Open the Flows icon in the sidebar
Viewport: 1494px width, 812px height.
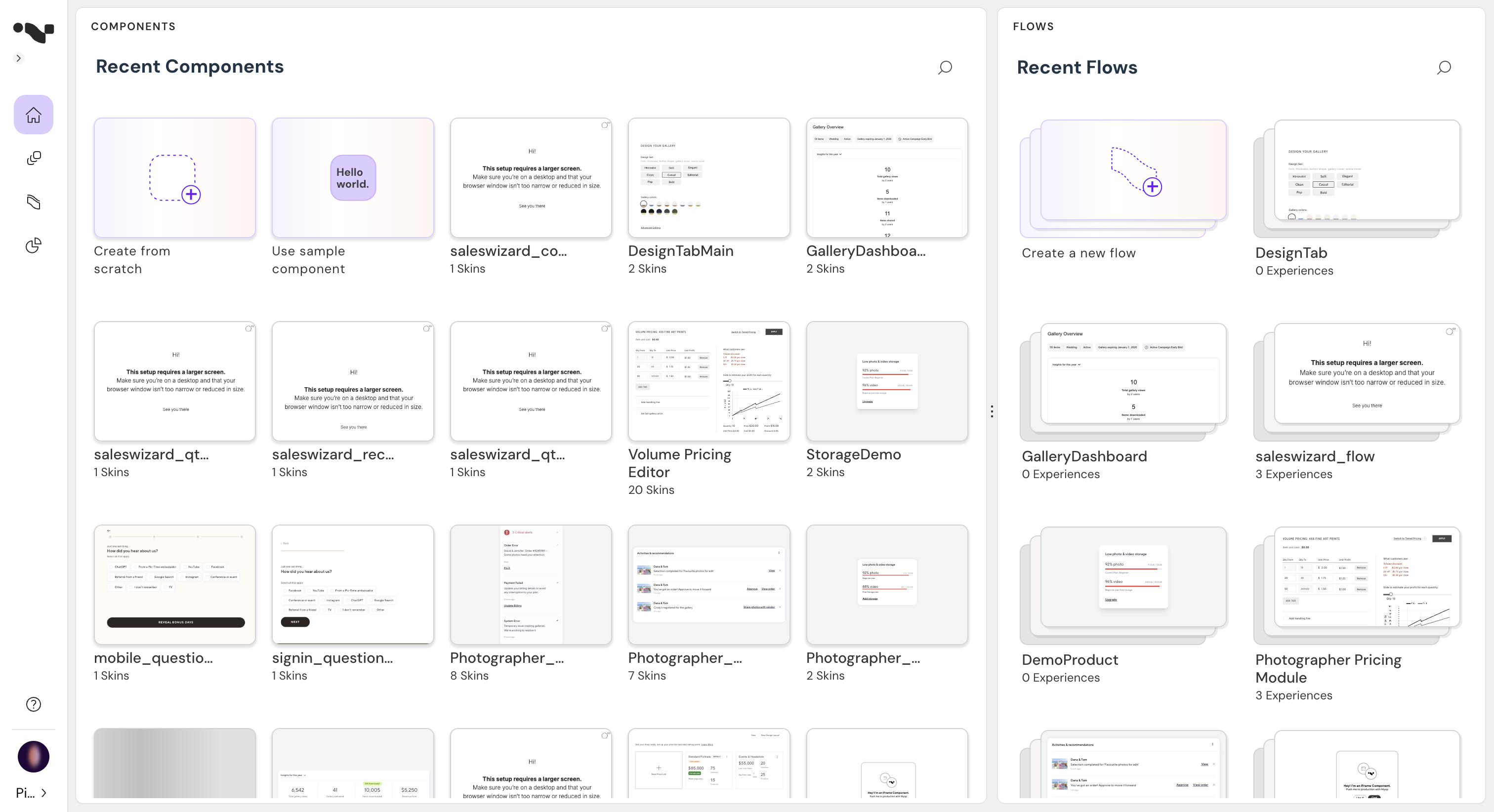34,202
